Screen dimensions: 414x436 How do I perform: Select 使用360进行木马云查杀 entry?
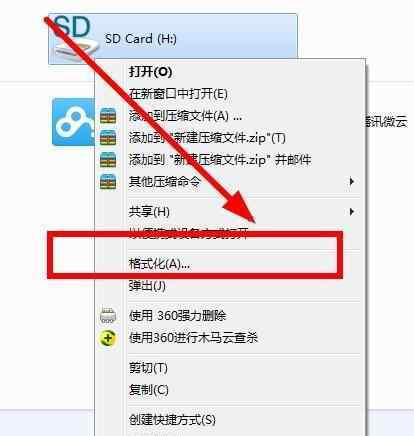193,338
